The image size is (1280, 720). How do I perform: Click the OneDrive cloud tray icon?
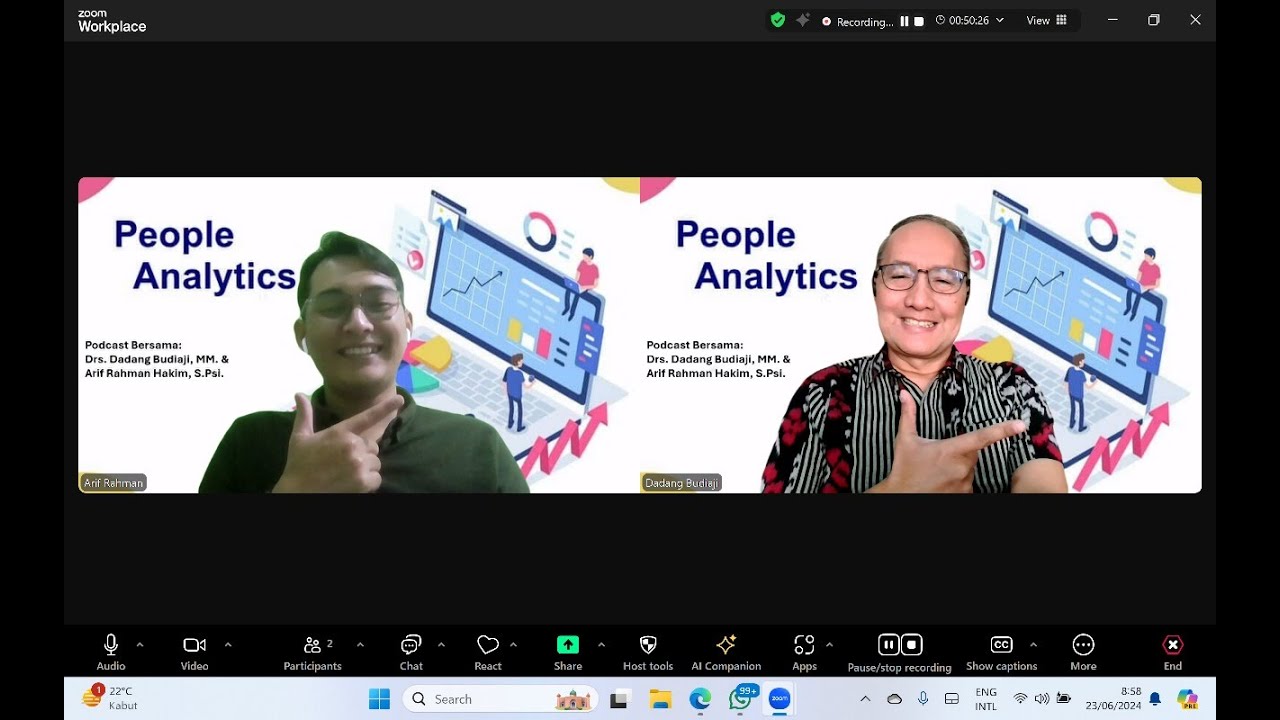pos(894,699)
